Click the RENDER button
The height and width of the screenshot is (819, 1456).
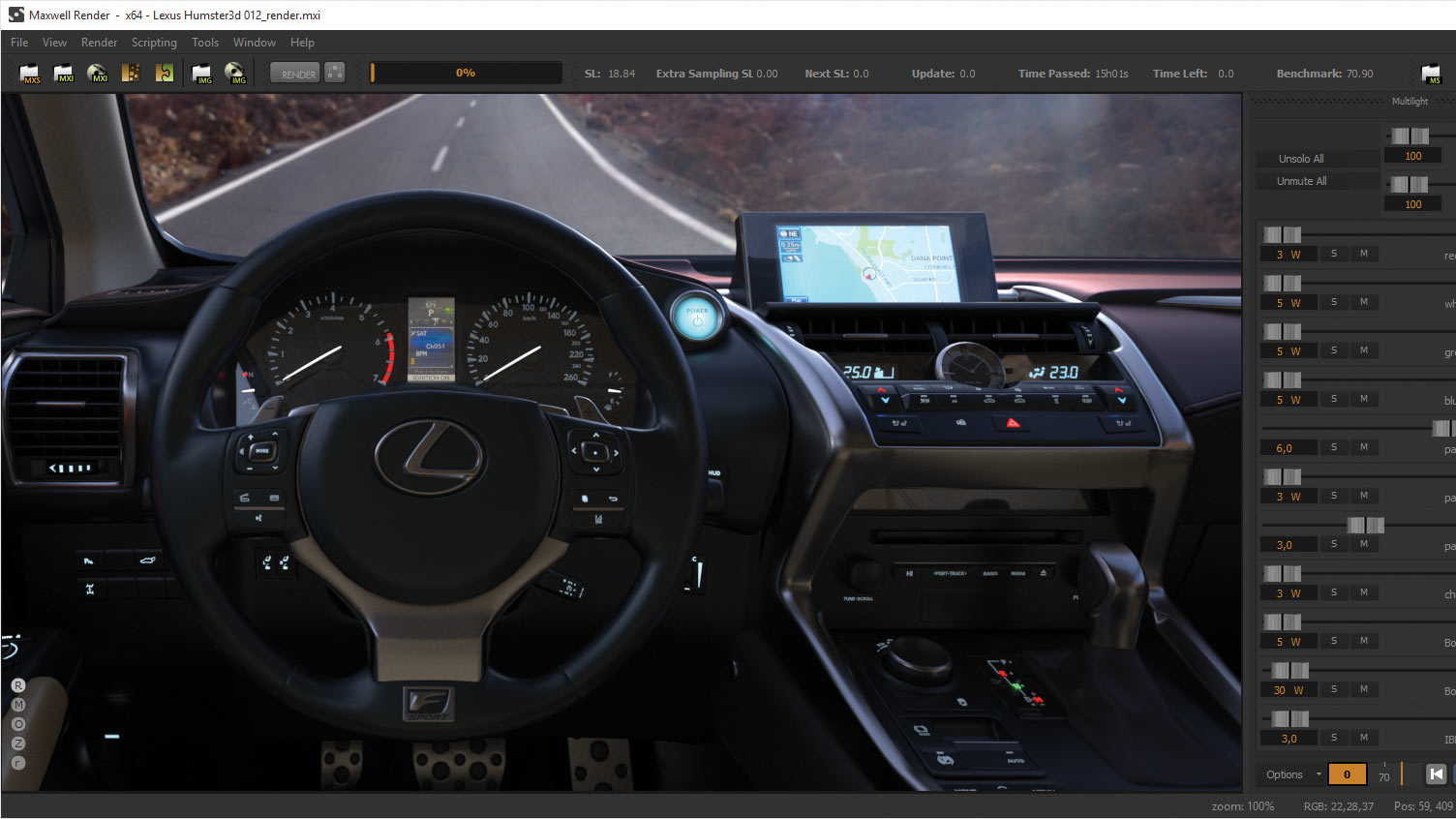click(x=294, y=74)
